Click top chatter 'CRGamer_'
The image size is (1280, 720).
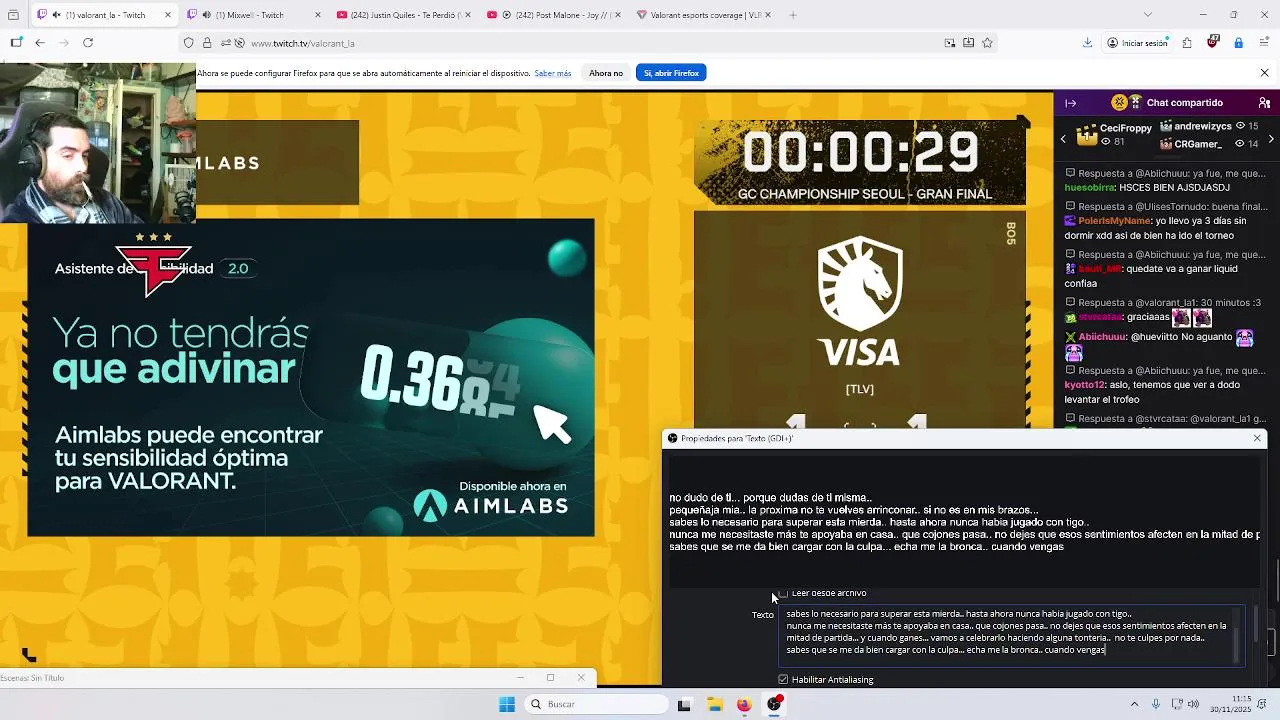coord(1198,144)
